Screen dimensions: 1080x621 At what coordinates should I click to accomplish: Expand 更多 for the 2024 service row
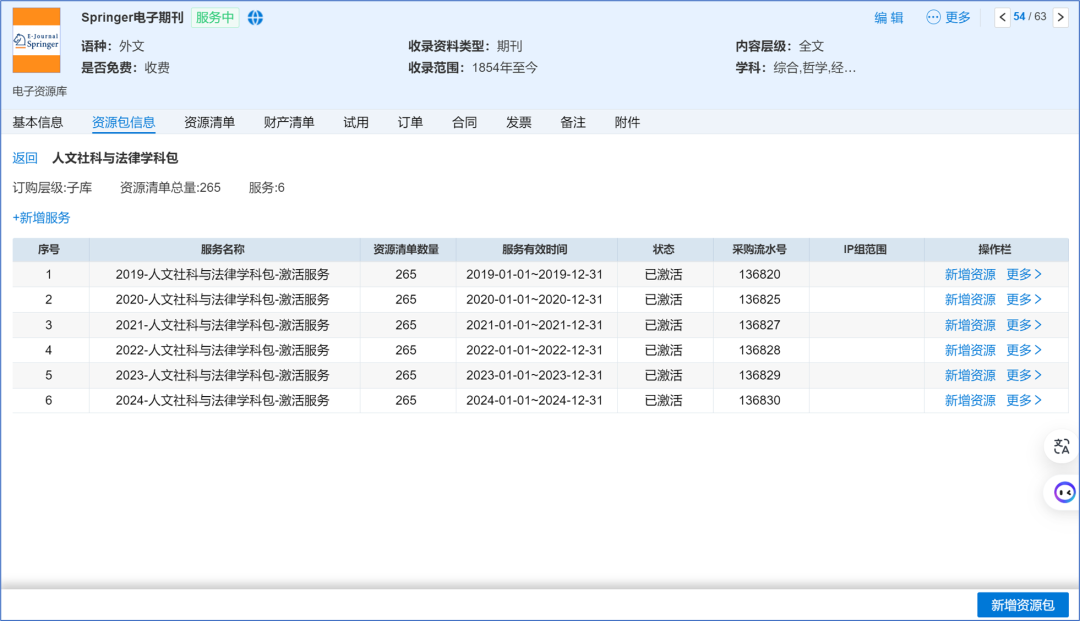(x=1024, y=401)
